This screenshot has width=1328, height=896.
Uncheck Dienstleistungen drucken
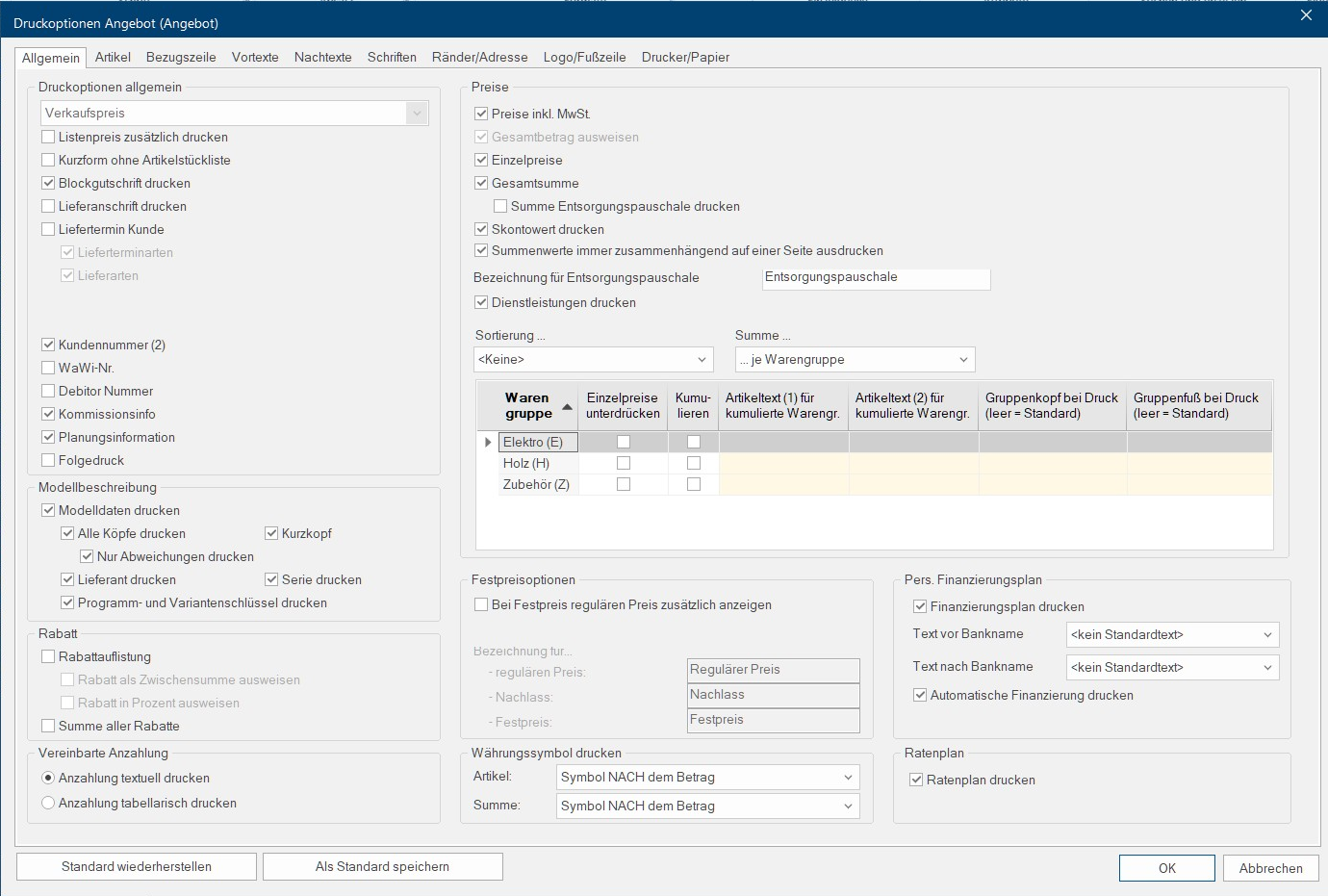click(481, 303)
